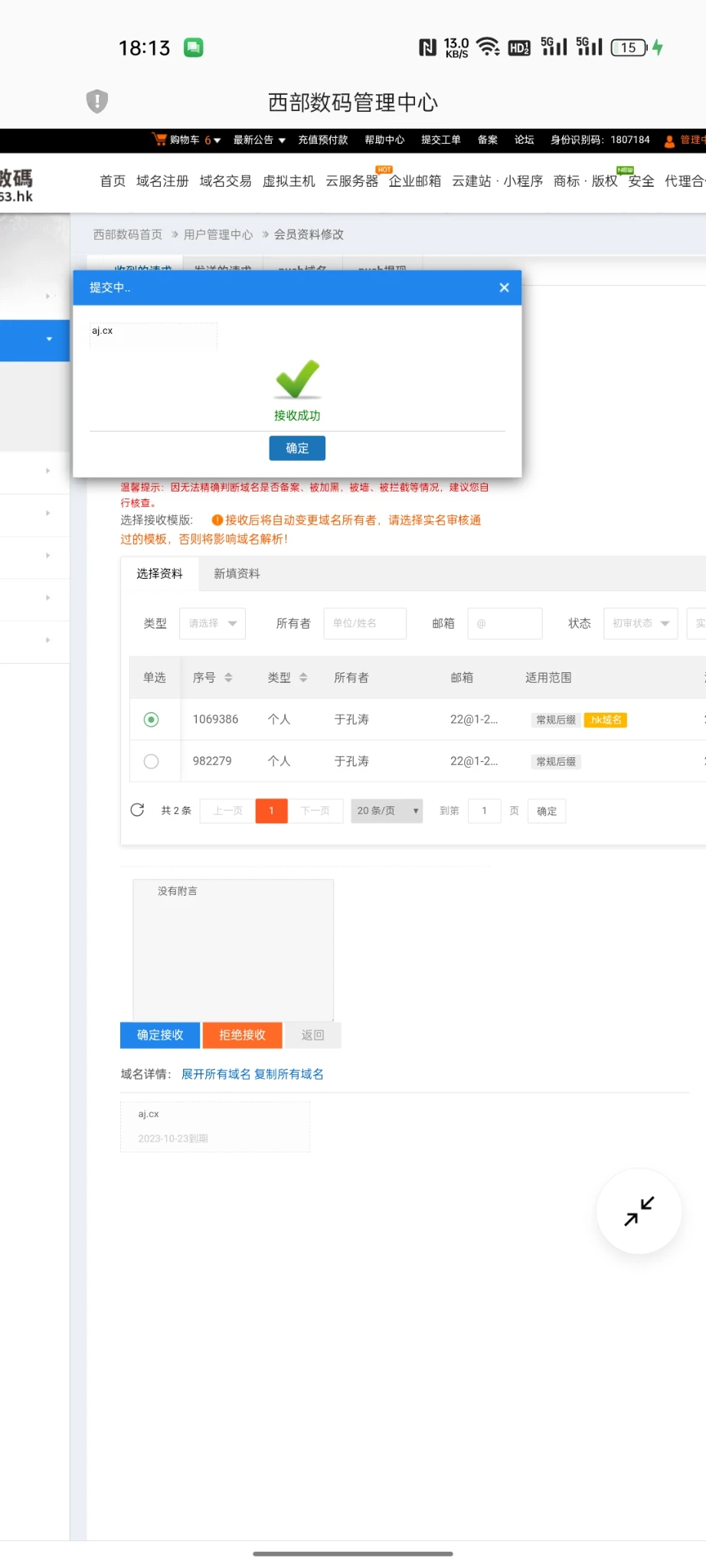Expand the 20 条/页 page size selector
Screen dimensions: 706x1568
[387, 811]
